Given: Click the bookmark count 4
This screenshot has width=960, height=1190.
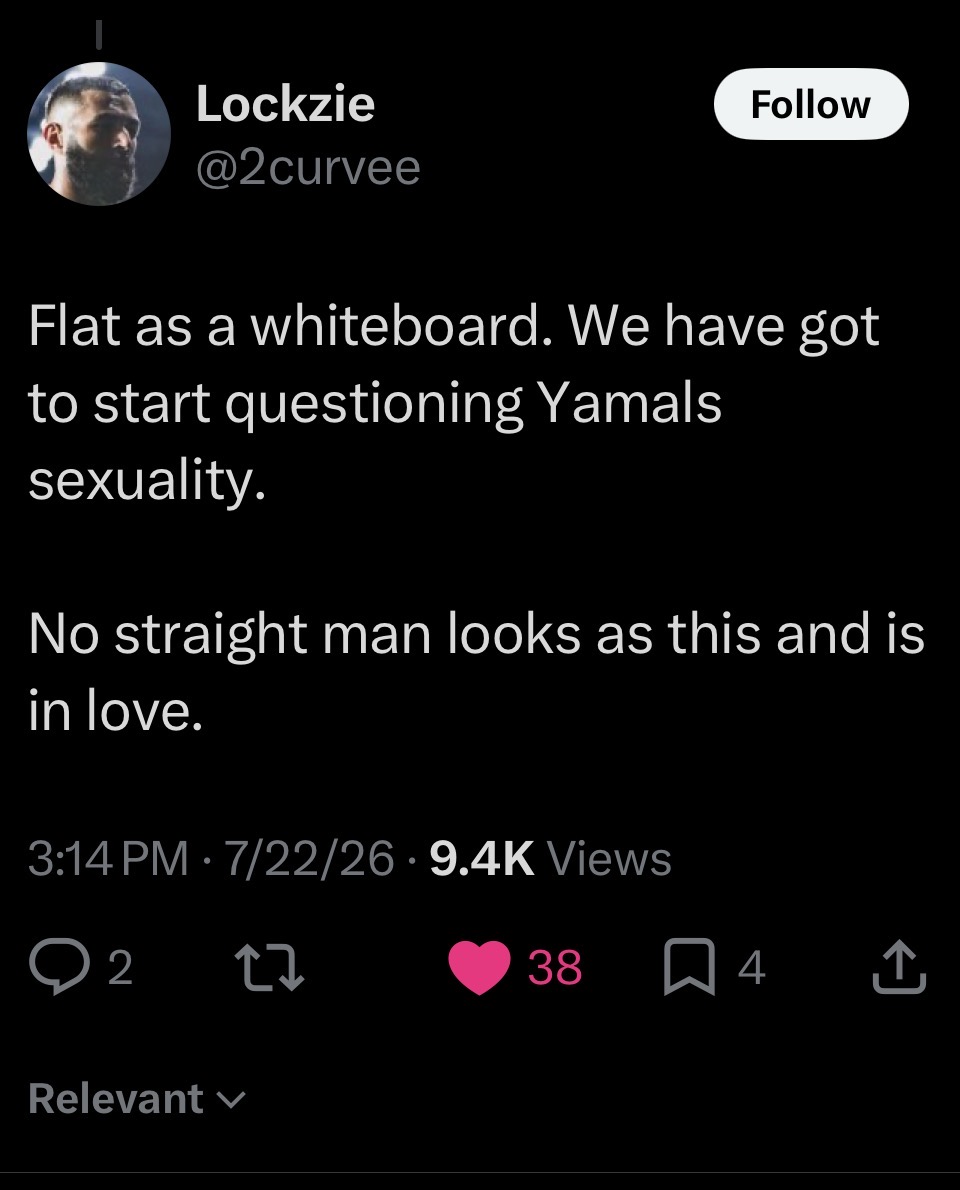Looking at the screenshot, I should pyautogui.click(x=751, y=968).
